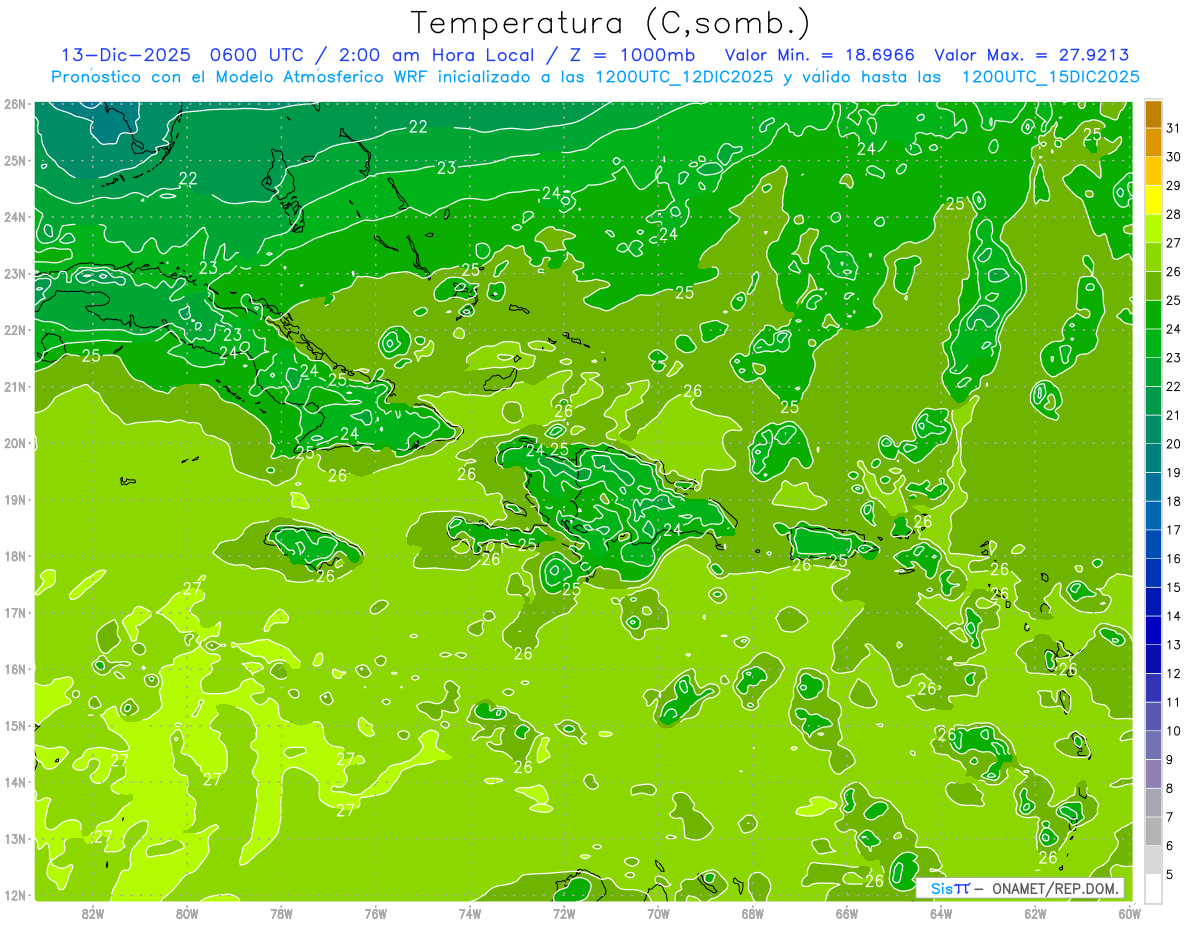Viewport: 1200px width, 927px height.
Task: Click valid-until time '1200UTC_15DIC2025'
Action: coord(1051,77)
